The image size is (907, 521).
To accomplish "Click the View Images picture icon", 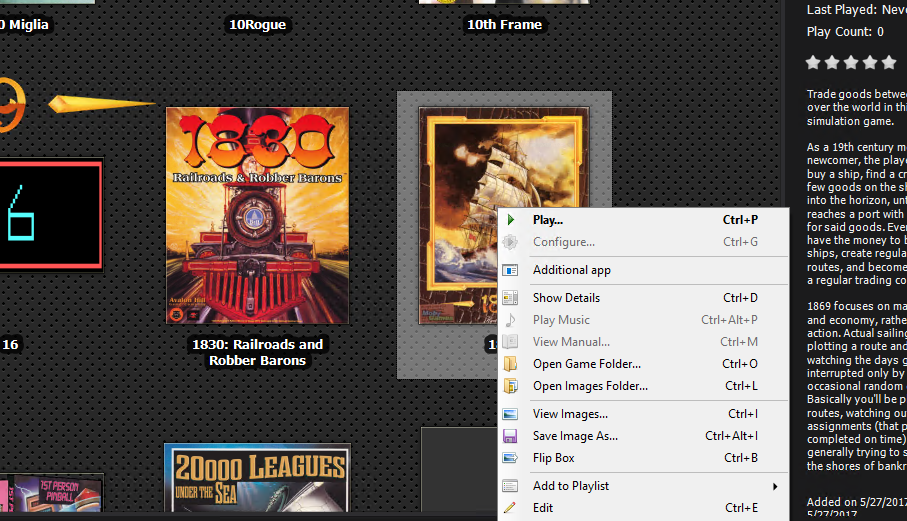I will click(510, 414).
